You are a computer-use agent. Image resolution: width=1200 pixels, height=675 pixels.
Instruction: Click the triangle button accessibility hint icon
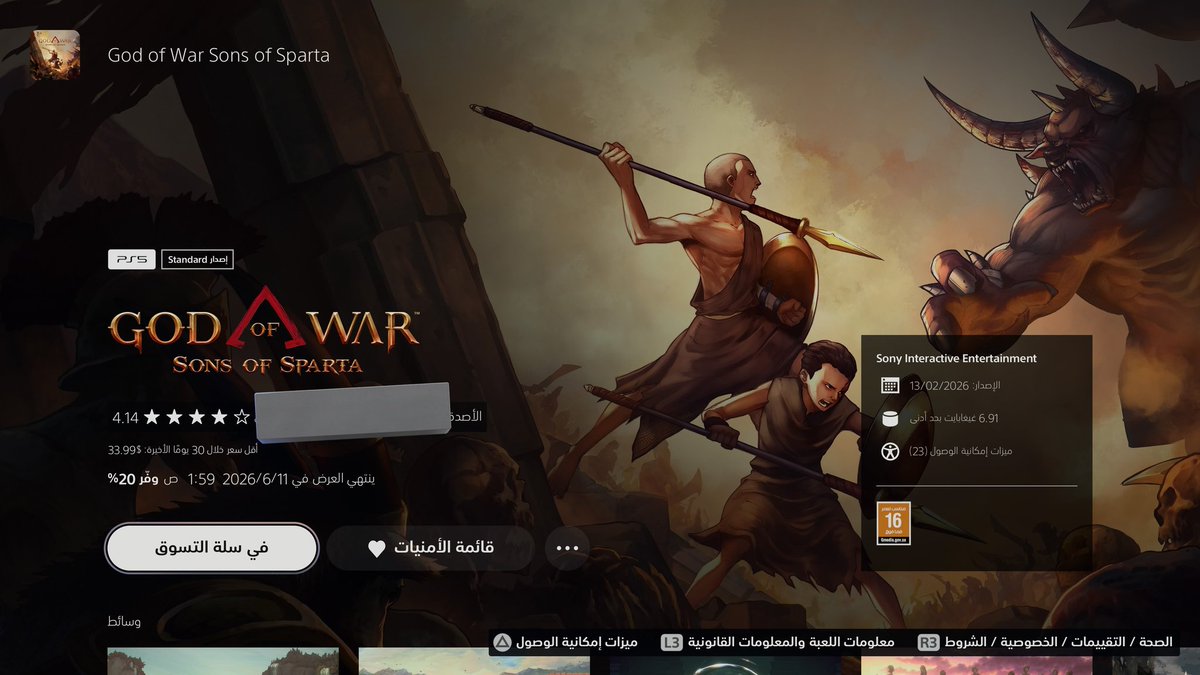click(x=503, y=642)
